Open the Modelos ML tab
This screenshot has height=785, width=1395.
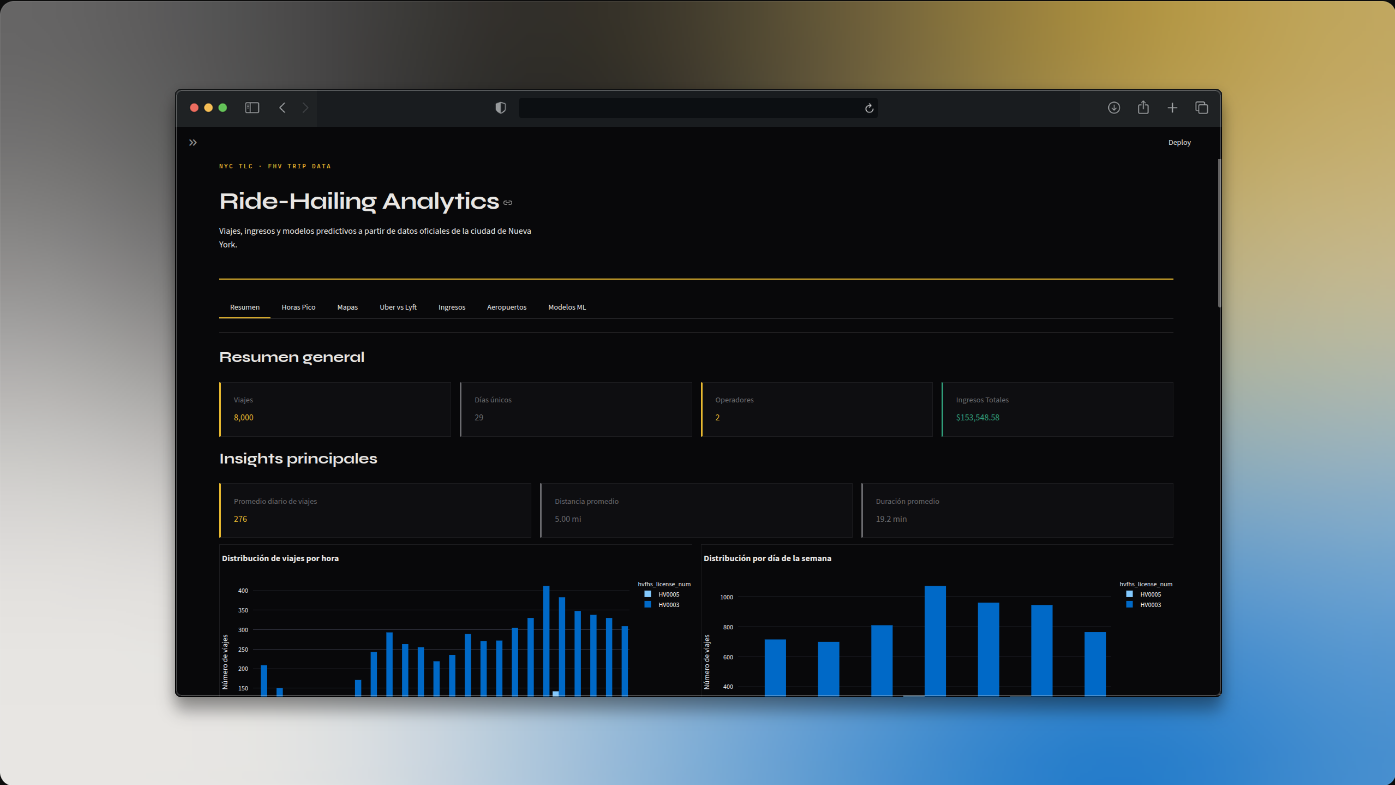pos(567,306)
